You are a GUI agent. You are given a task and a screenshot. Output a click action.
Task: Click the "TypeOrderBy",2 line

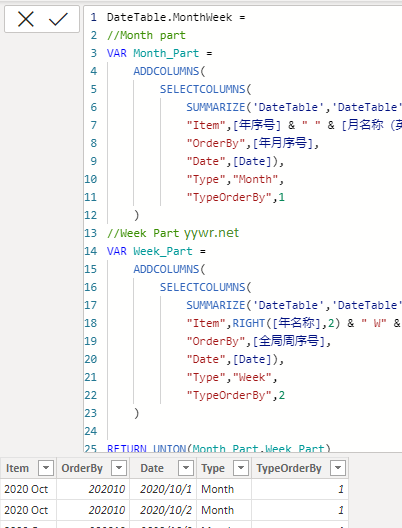235,395
